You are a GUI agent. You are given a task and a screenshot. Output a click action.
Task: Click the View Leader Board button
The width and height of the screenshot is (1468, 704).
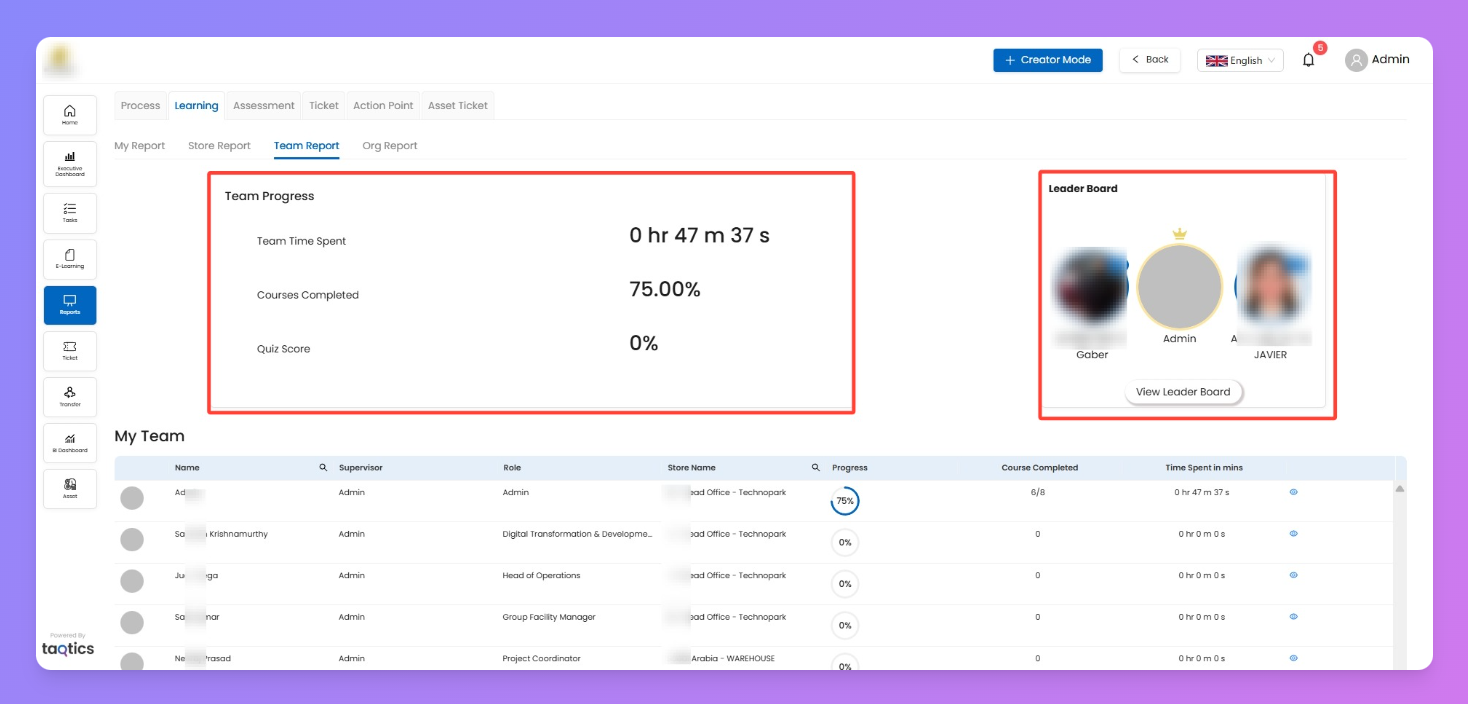pos(1183,392)
